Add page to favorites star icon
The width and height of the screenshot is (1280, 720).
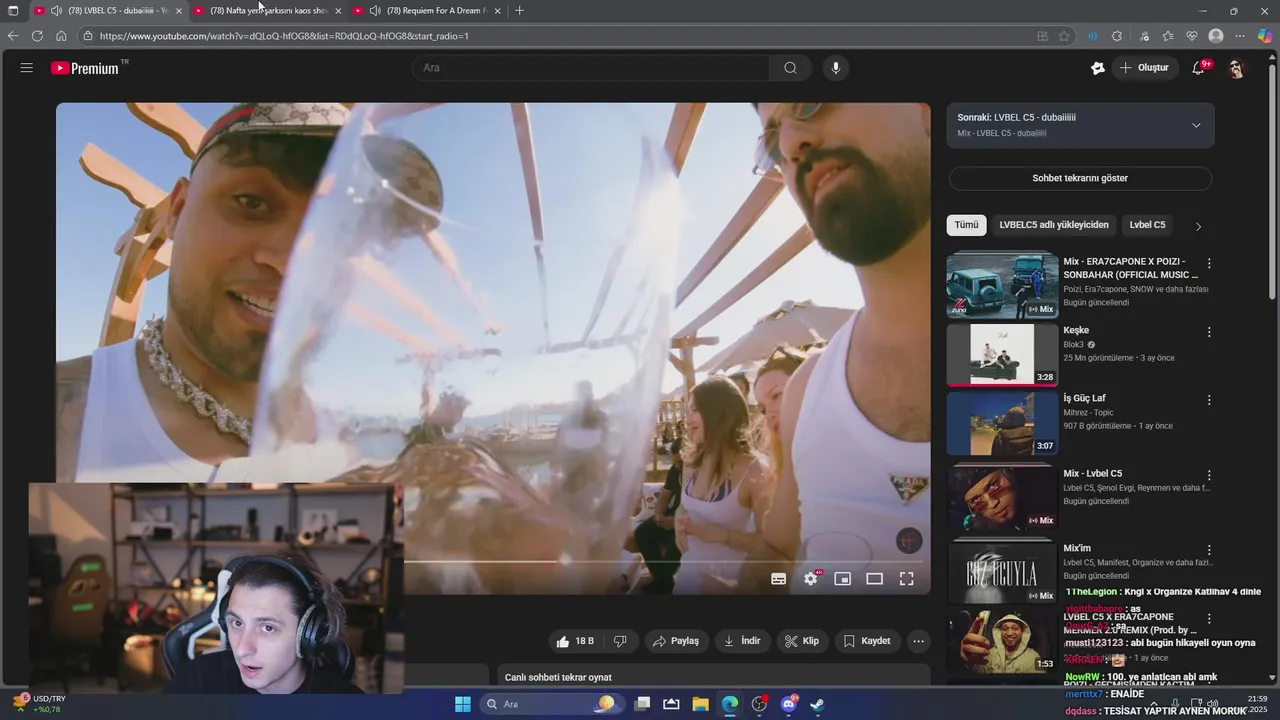[x=1064, y=36]
